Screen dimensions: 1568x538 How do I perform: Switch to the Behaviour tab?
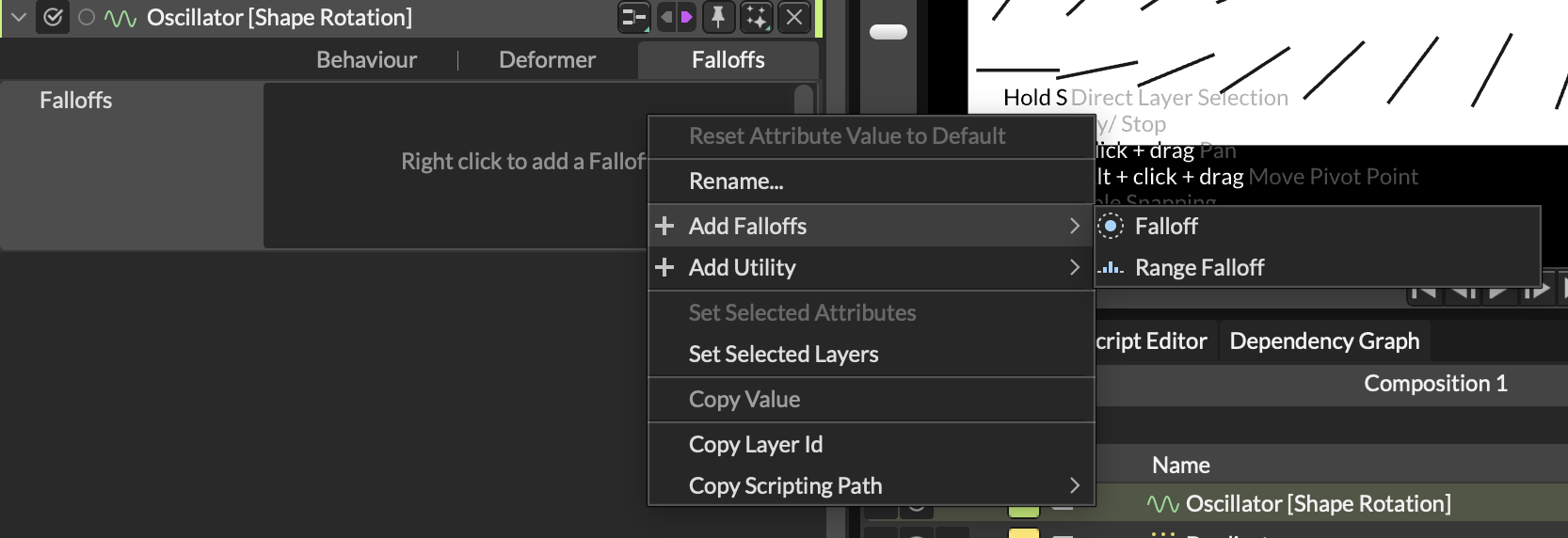tap(366, 60)
